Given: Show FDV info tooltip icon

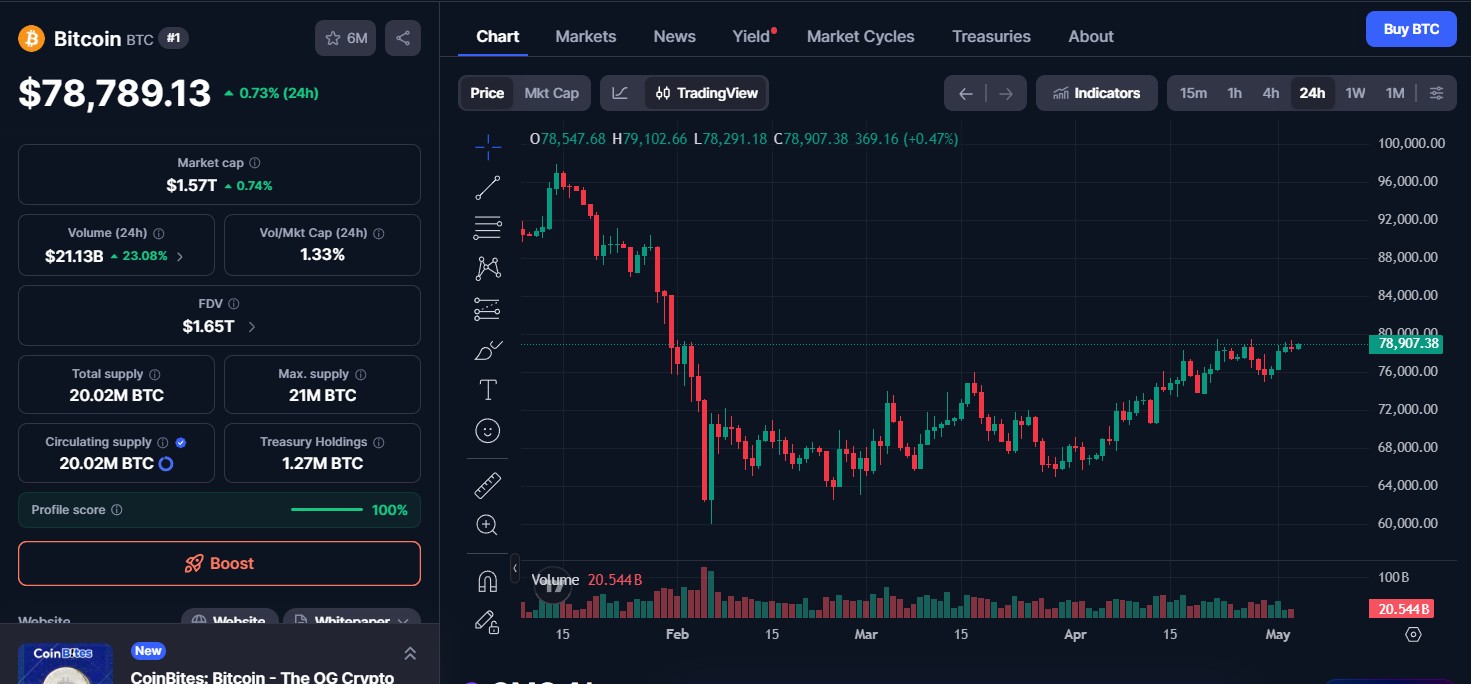Looking at the screenshot, I should [x=233, y=303].
